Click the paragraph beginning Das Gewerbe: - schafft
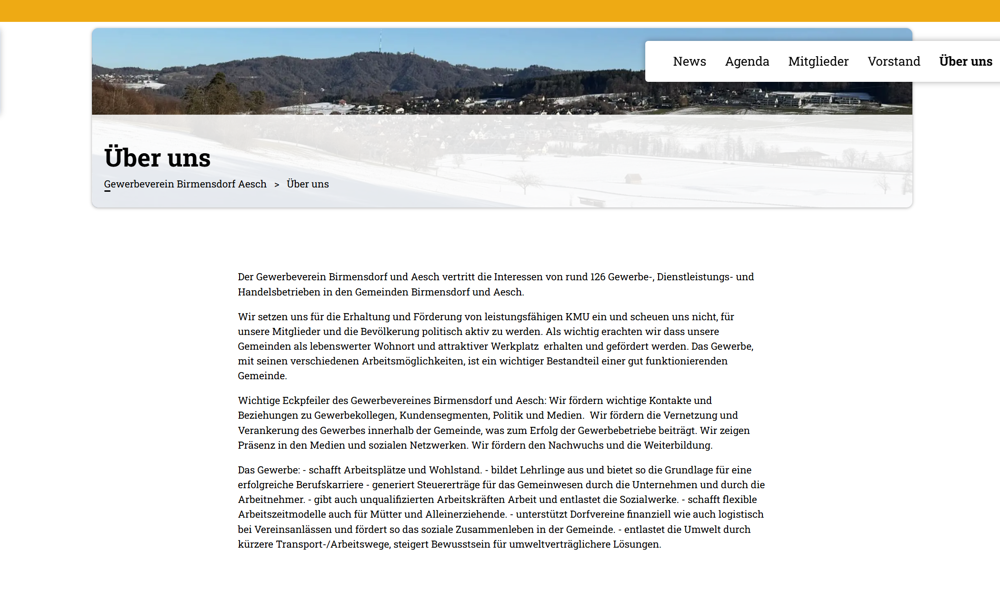 tap(495, 507)
